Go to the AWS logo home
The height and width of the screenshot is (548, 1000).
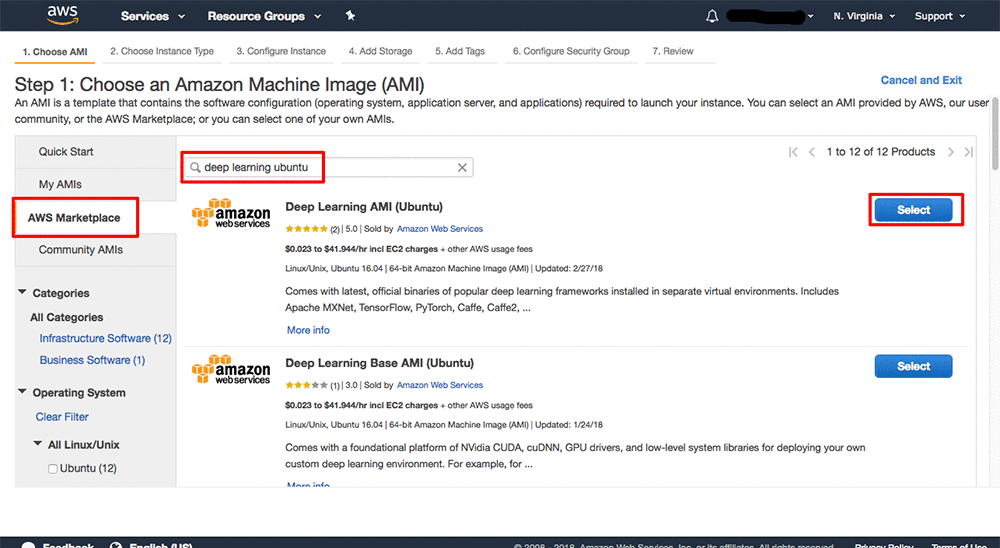63,15
